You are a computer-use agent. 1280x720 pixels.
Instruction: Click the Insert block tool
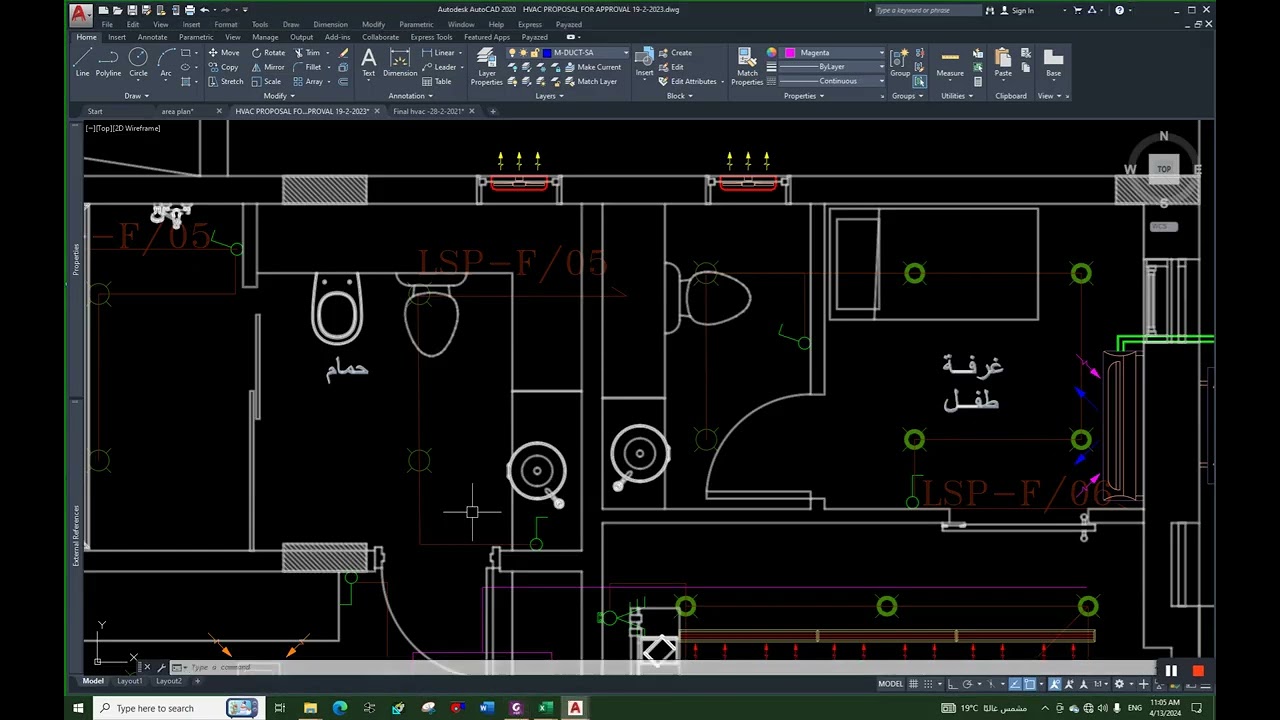click(x=644, y=62)
